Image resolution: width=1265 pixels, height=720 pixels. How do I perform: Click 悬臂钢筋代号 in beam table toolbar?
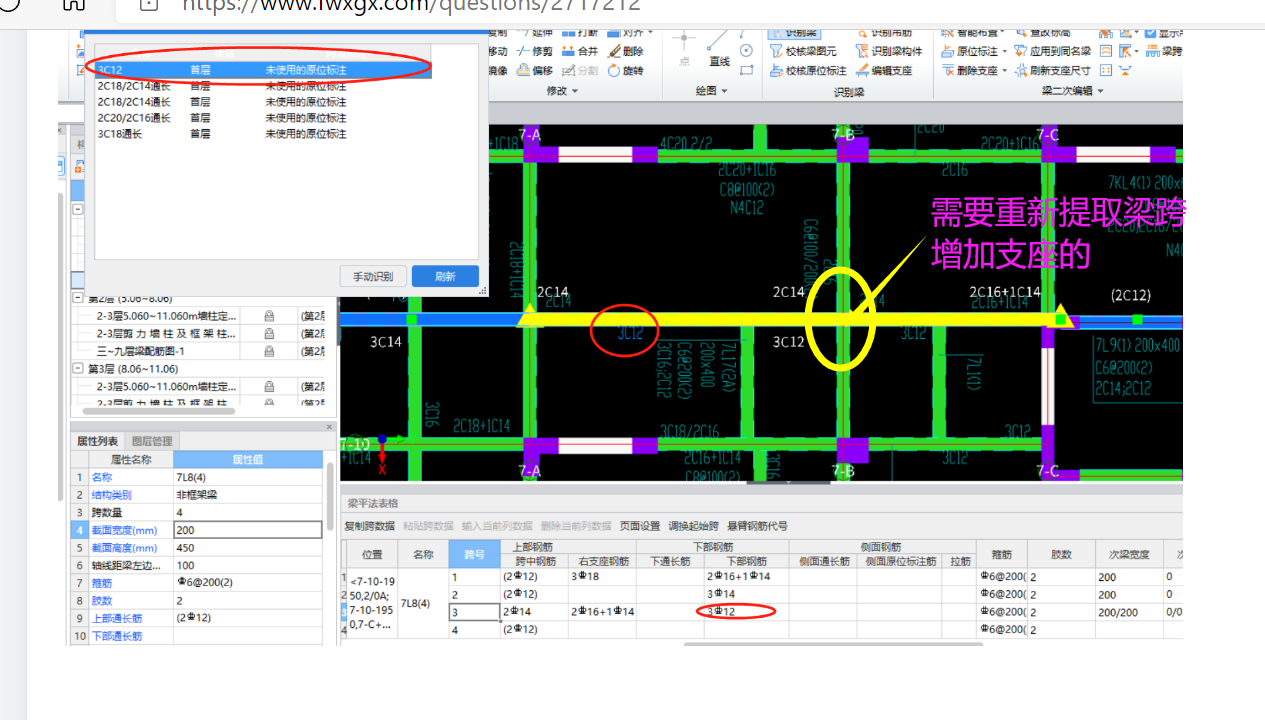[x=757, y=526]
